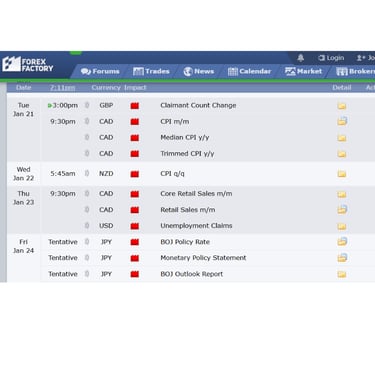Select the Tue Jan 21 date cell
375x366 pixels.
(x=23, y=110)
